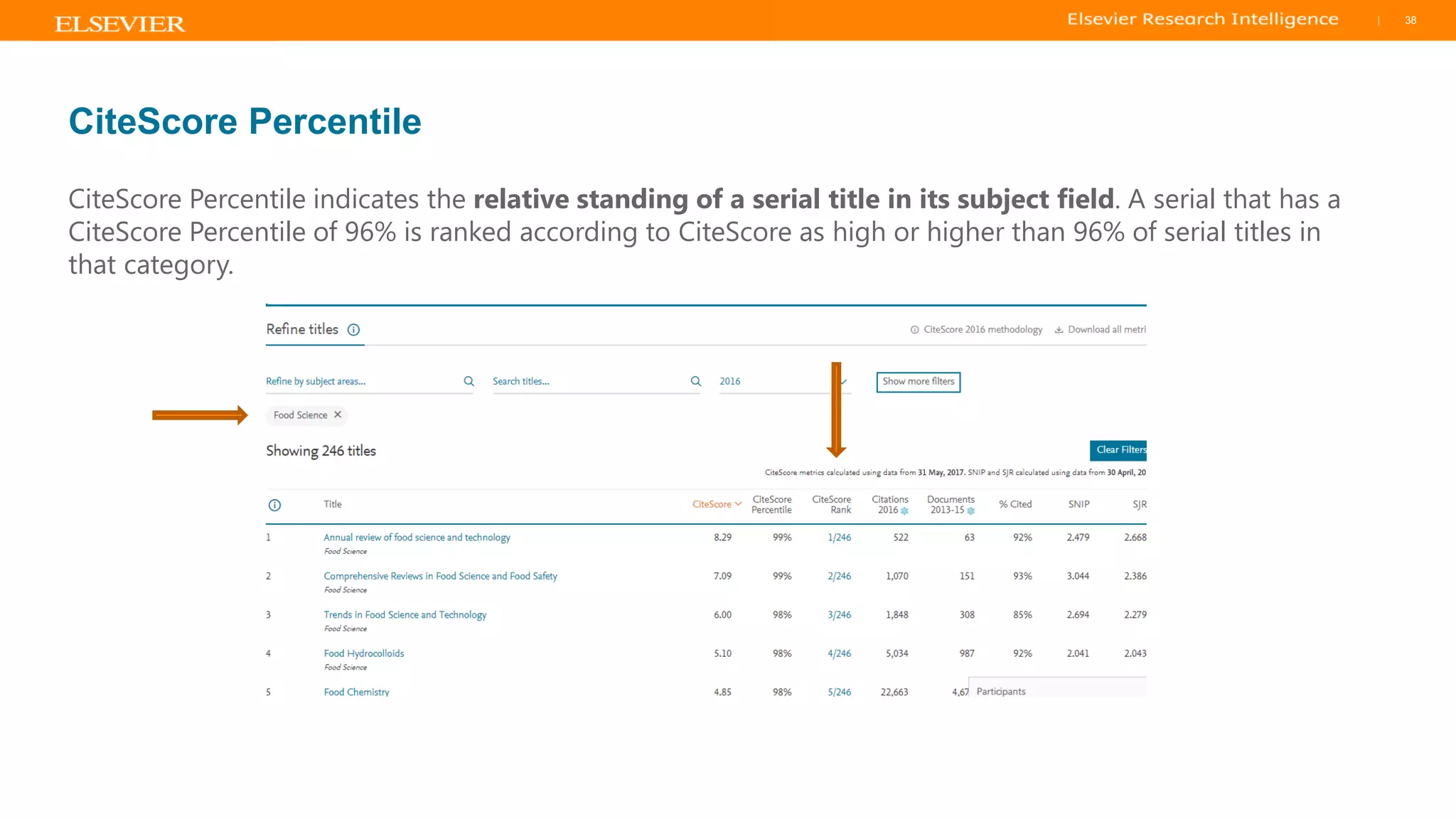Click the info icon in the table header
Viewport: 1456px width, 819px height.
click(x=274, y=505)
